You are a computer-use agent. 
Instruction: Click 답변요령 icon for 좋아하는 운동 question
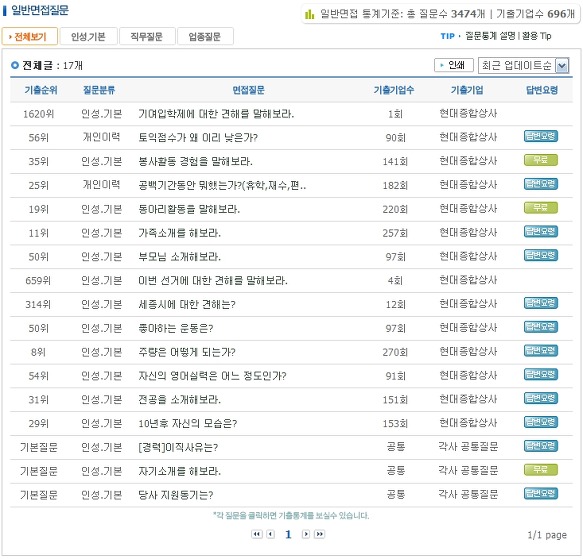(x=541, y=327)
